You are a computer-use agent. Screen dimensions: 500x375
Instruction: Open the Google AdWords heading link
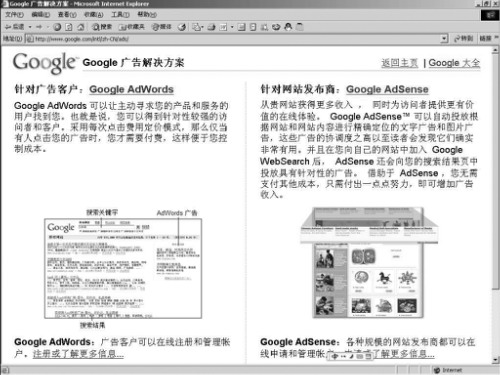[131, 89]
